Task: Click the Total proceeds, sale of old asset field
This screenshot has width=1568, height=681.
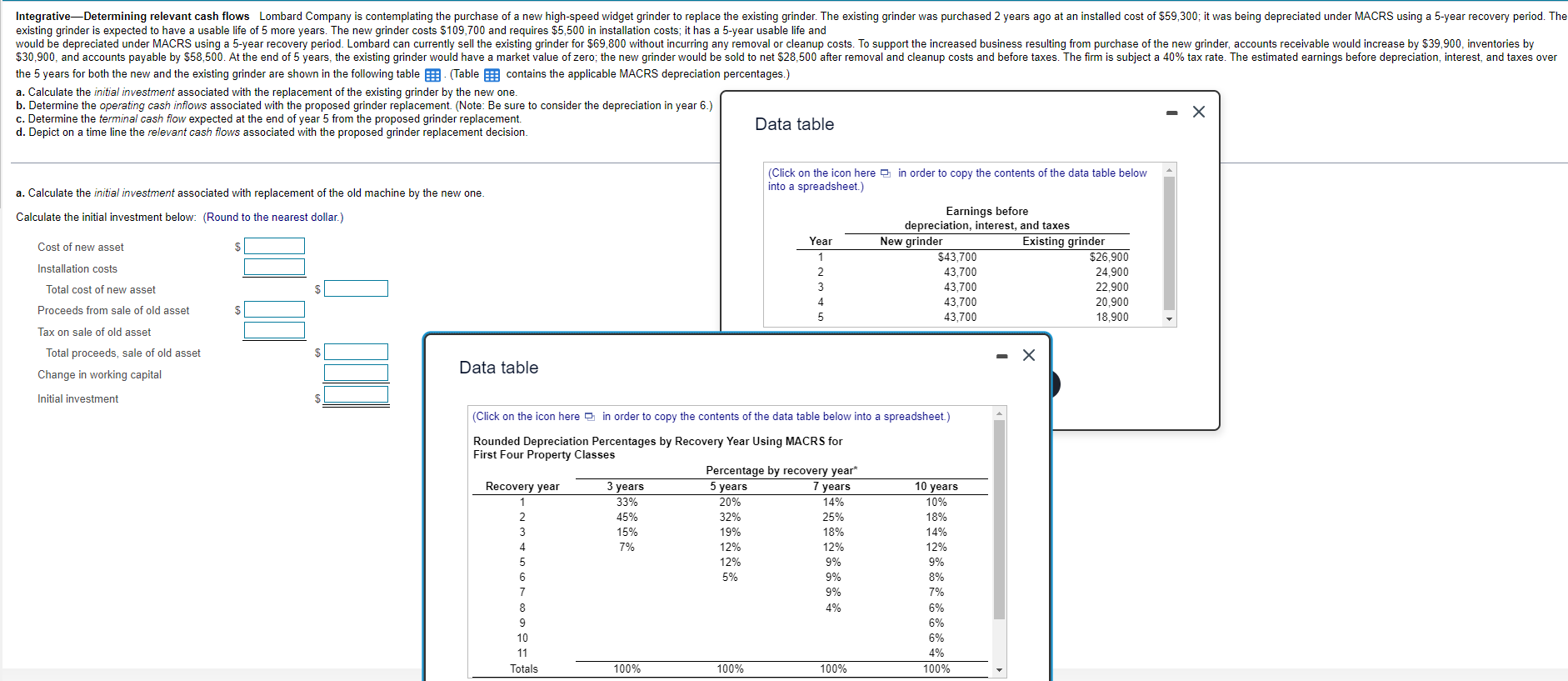Action: coord(356,352)
